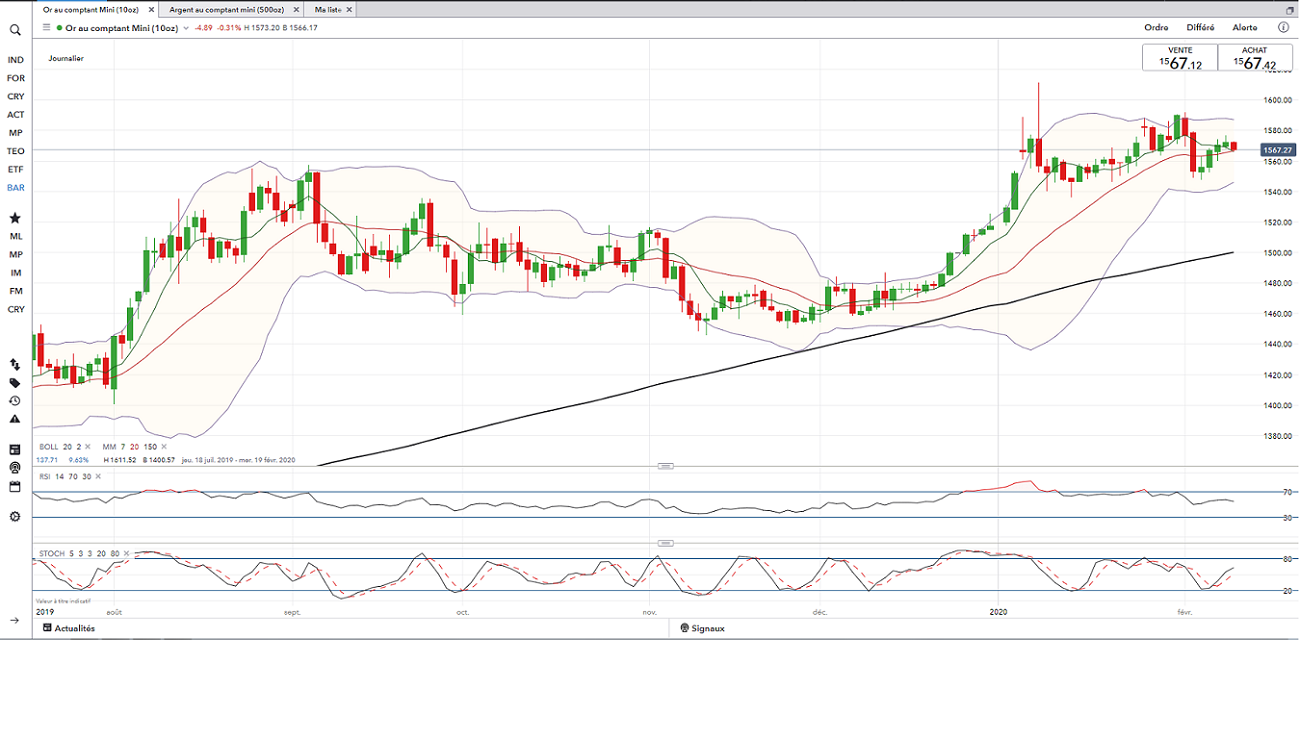Click the Journalier timeframe label

pos(66,59)
